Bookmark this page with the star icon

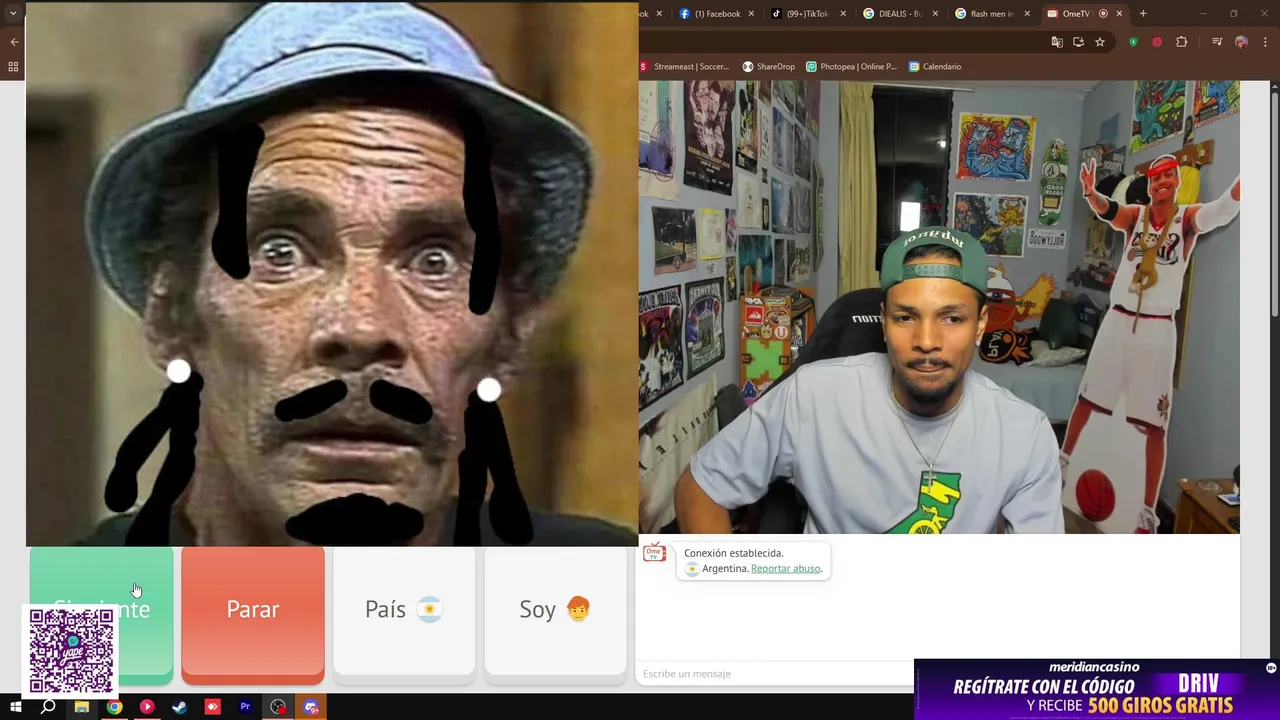[1100, 42]
